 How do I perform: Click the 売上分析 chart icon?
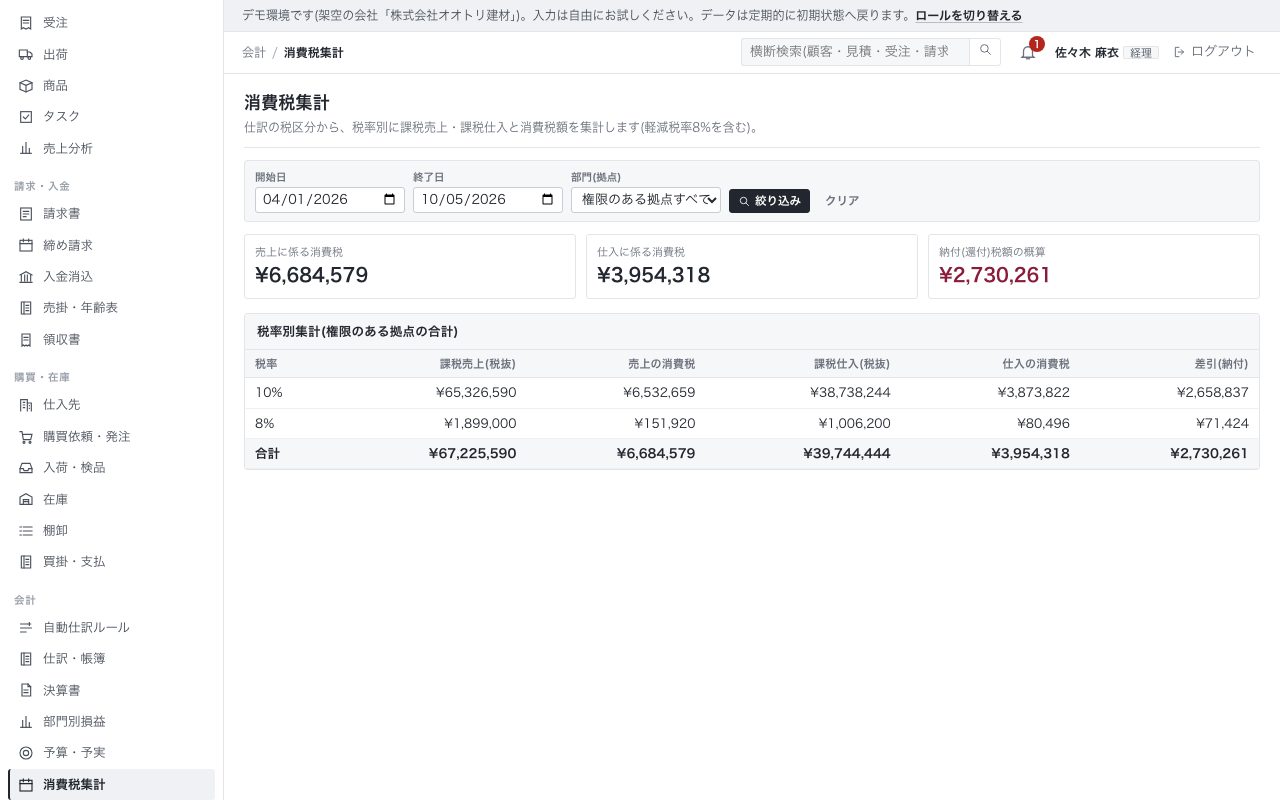[x=26, y=149]
